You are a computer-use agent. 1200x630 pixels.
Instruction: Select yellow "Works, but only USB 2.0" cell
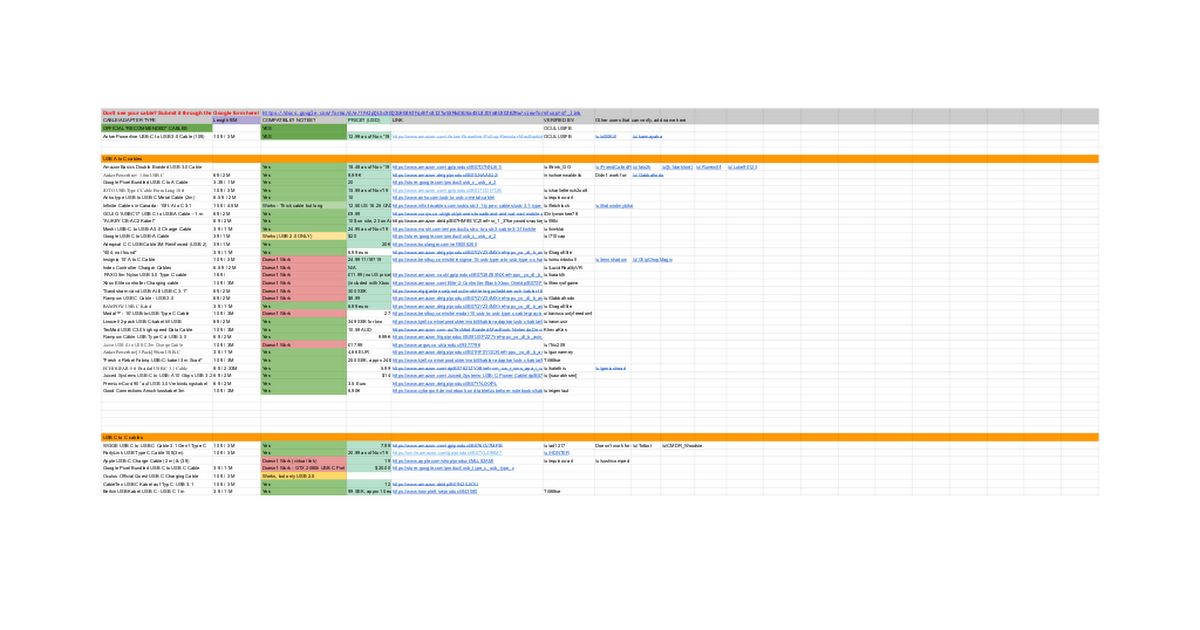303,476
